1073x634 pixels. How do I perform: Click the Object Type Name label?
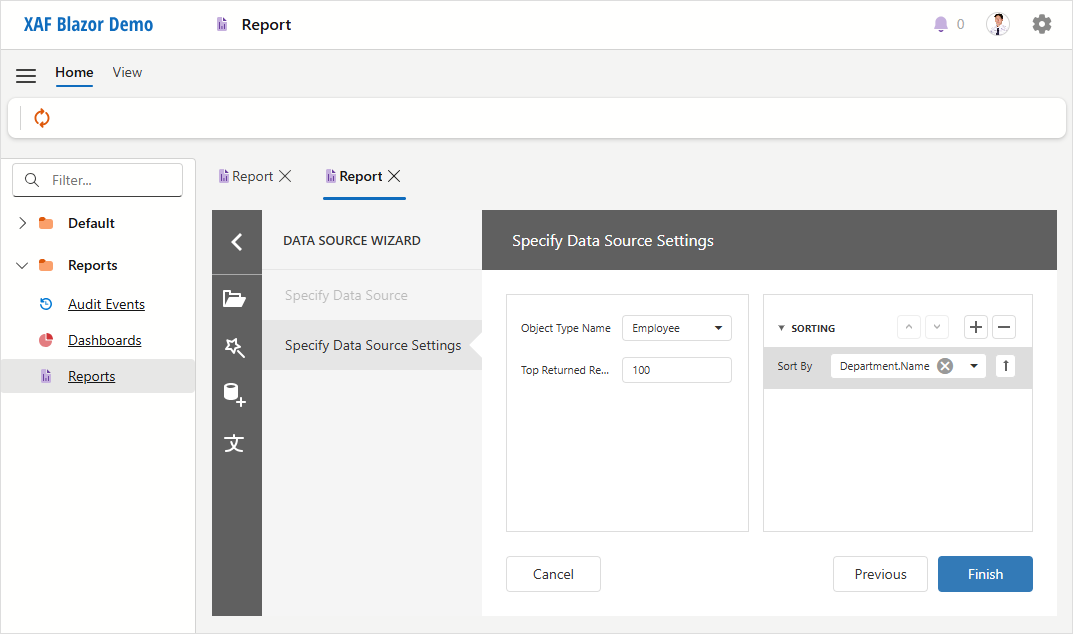point(565,328)
